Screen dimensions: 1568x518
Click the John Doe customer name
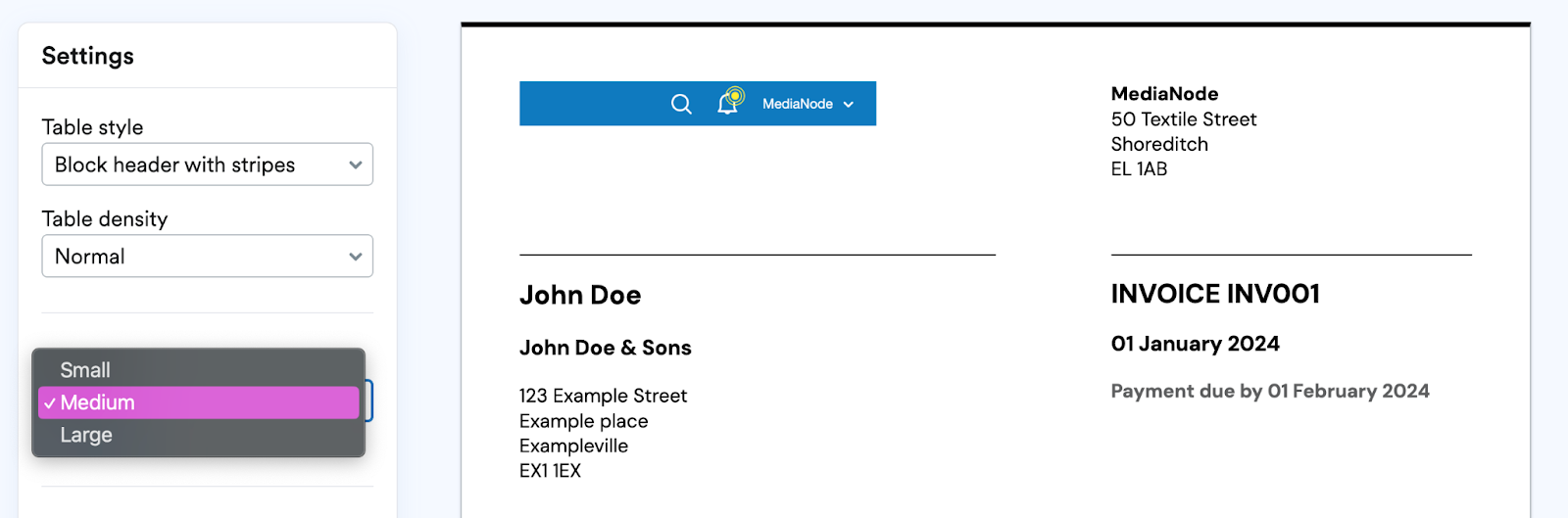[580, 295]
